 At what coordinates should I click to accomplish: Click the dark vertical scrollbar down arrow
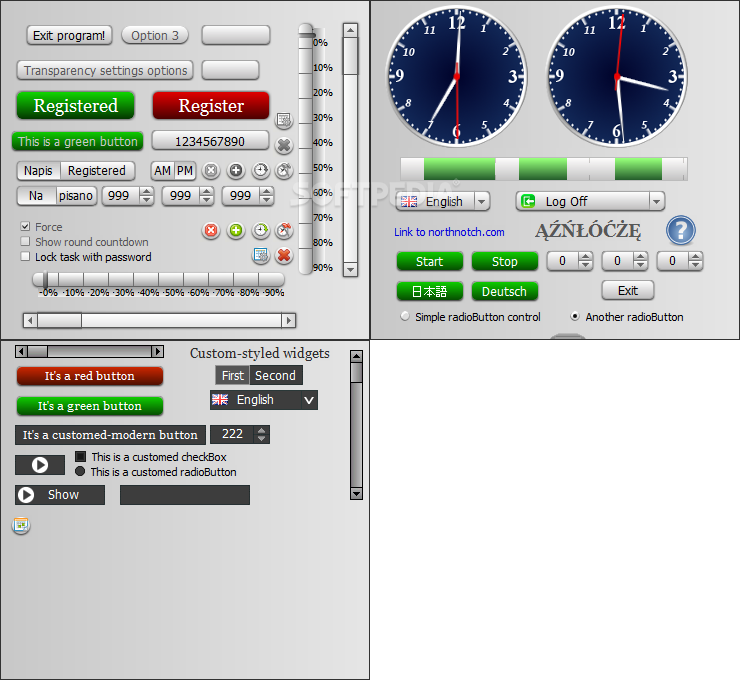pyautogui.click(x=356, y=494)
